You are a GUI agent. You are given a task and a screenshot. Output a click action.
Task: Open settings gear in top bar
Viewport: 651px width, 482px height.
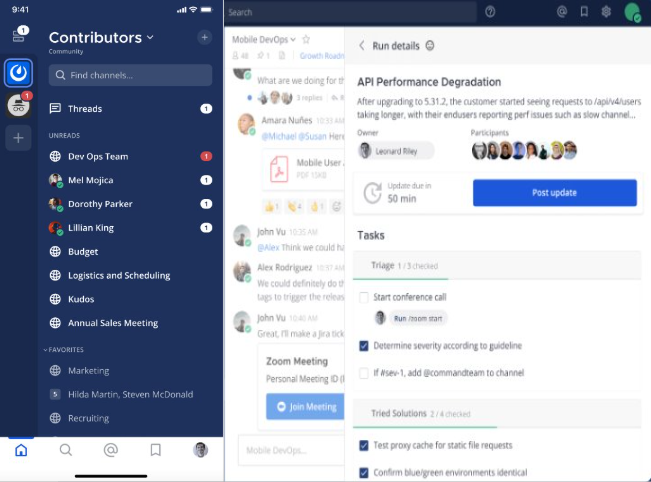606,12
